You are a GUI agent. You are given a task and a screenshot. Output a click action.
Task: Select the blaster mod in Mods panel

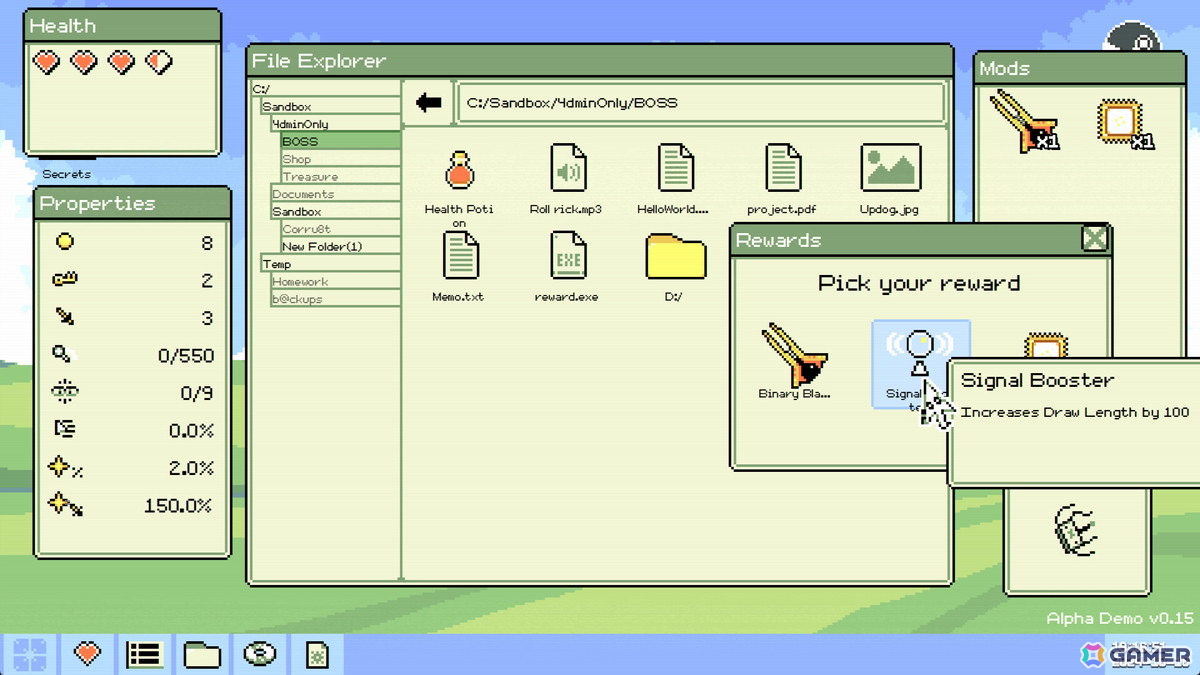(1023, 121)
